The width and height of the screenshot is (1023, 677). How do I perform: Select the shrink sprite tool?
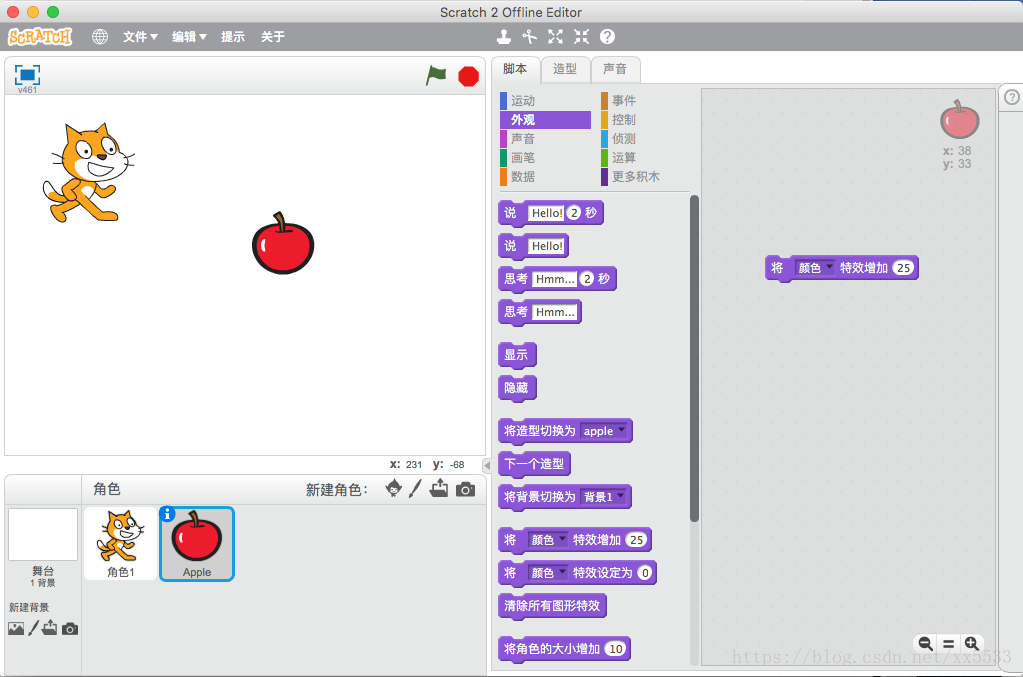(581, 37)
